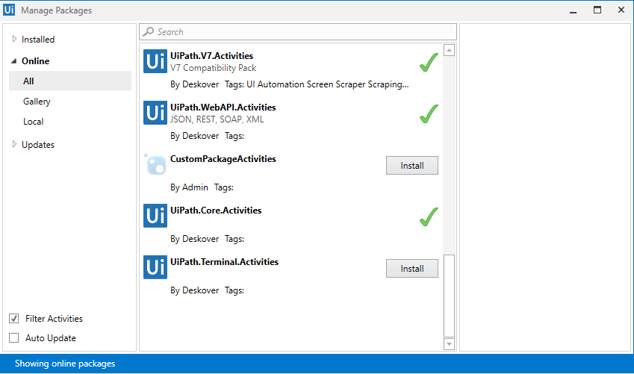The width and height of the screenshot is (634, 374).
Task: Close the Manage Packages window
Action: click(x=621, y=10)
